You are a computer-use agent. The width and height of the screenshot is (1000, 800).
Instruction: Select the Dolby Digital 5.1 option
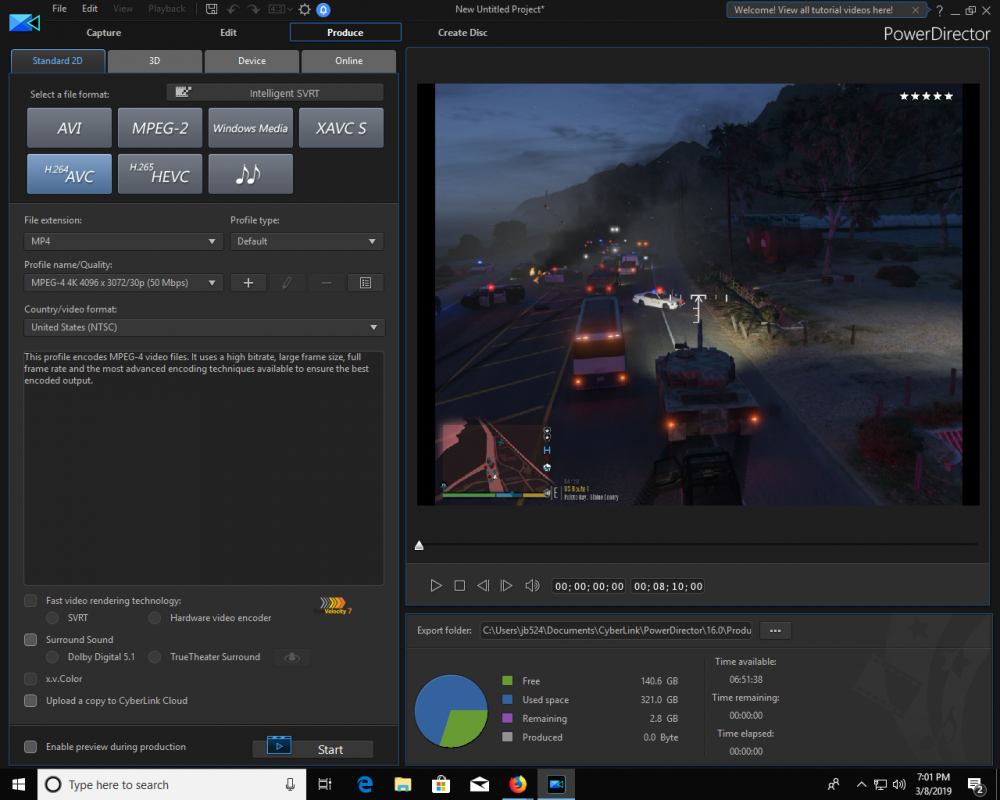coord(52,657)
